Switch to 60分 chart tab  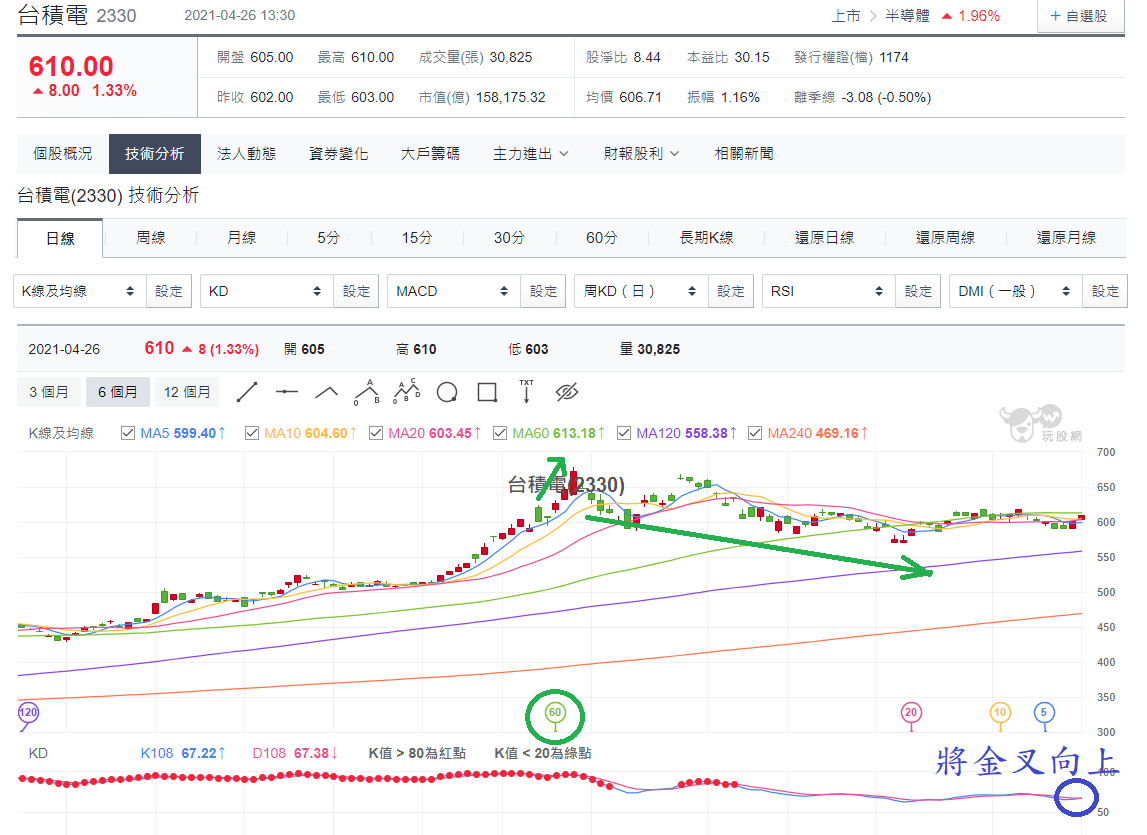(x=601, y=238)
